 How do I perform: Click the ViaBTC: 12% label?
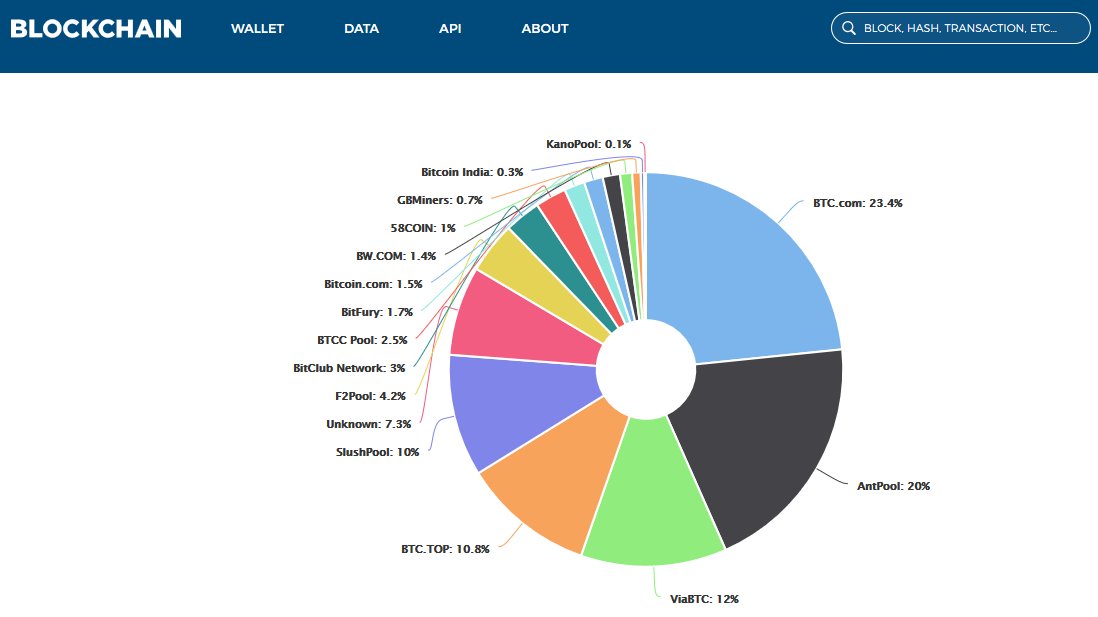[x=706, y=599]
